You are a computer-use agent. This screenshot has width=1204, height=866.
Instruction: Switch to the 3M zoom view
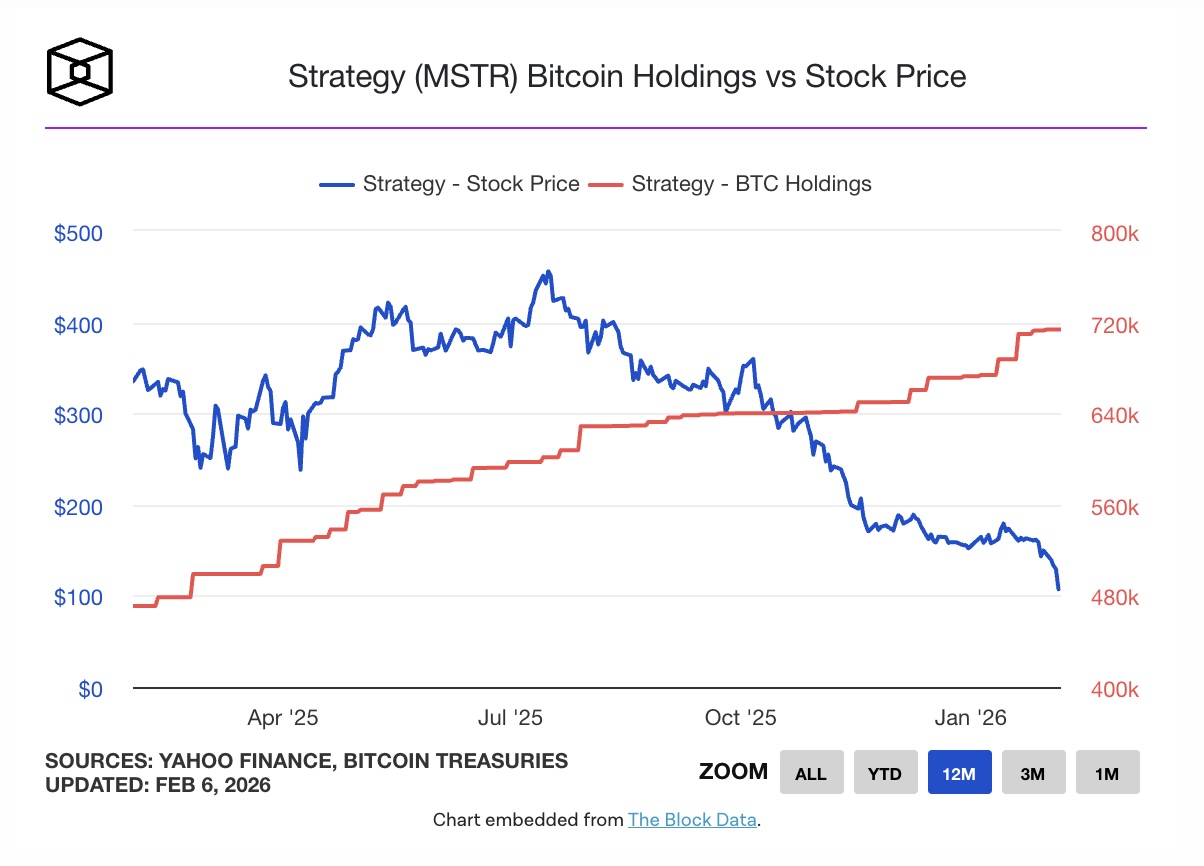click(1033, 772)
